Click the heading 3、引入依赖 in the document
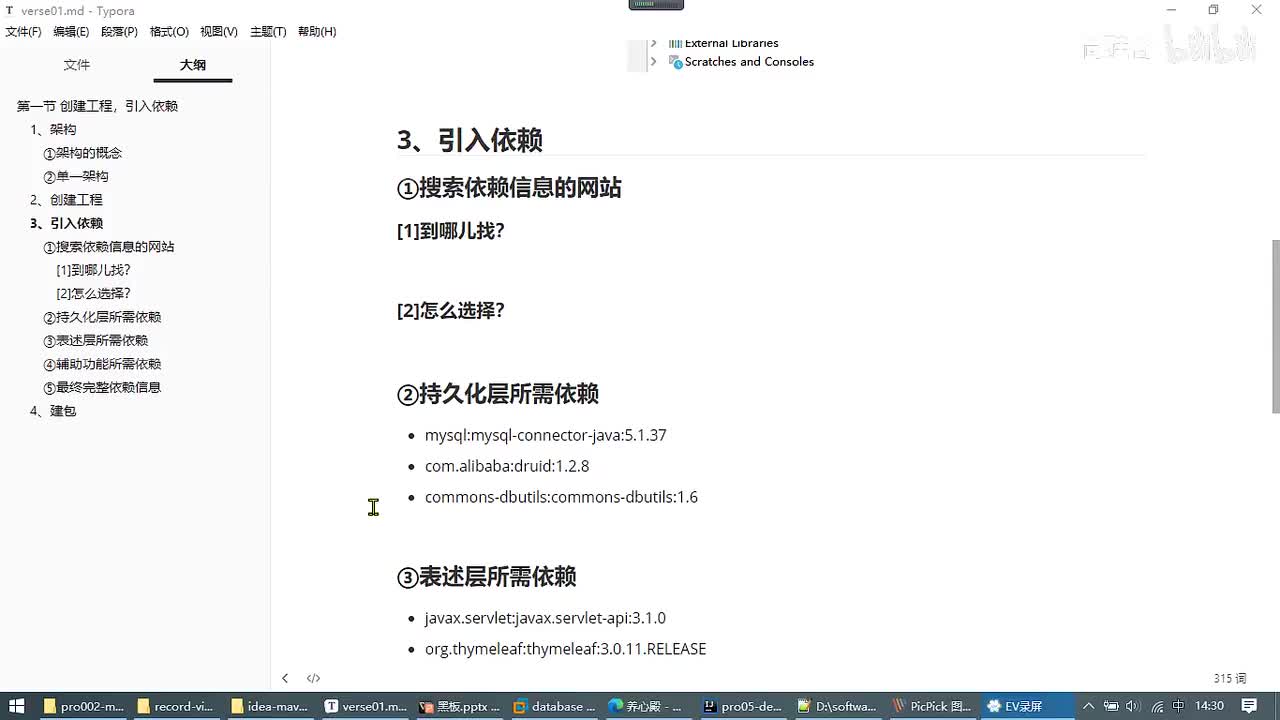 pos(469,140)
